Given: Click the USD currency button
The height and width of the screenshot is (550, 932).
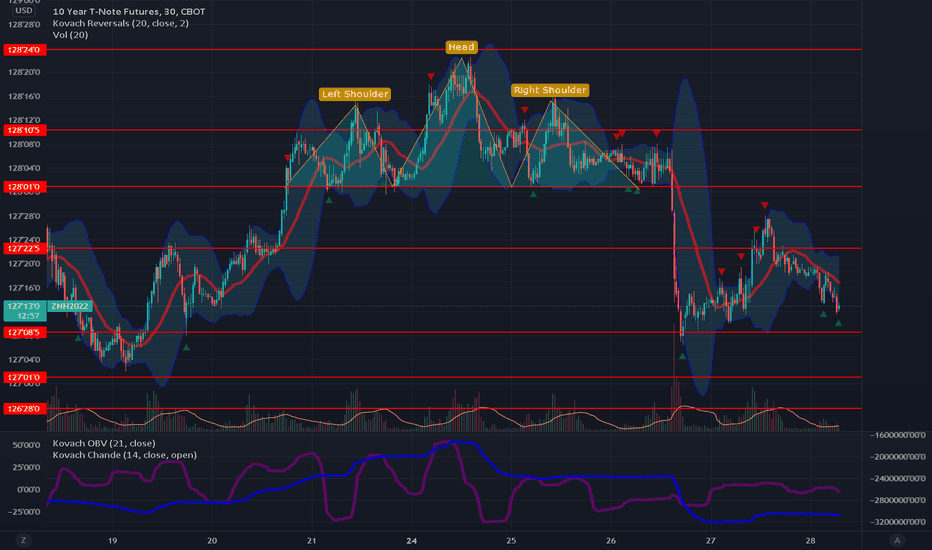Looking at the screenshot, I should (24, 10).
